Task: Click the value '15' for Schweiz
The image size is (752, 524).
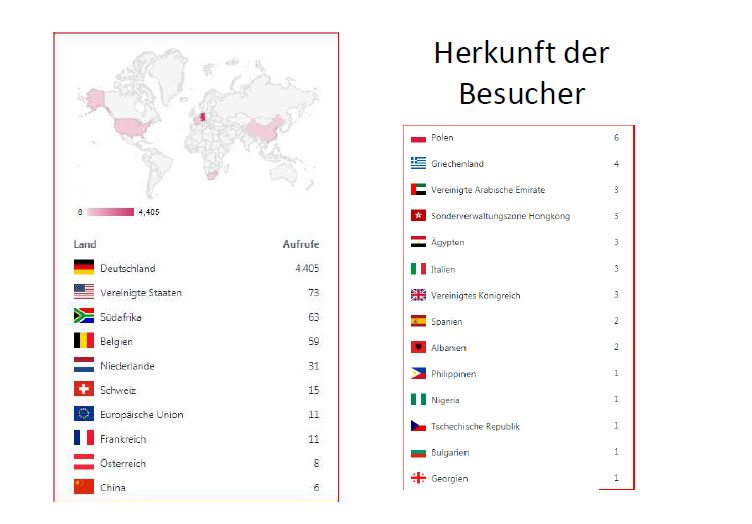Action: [314, 390]
